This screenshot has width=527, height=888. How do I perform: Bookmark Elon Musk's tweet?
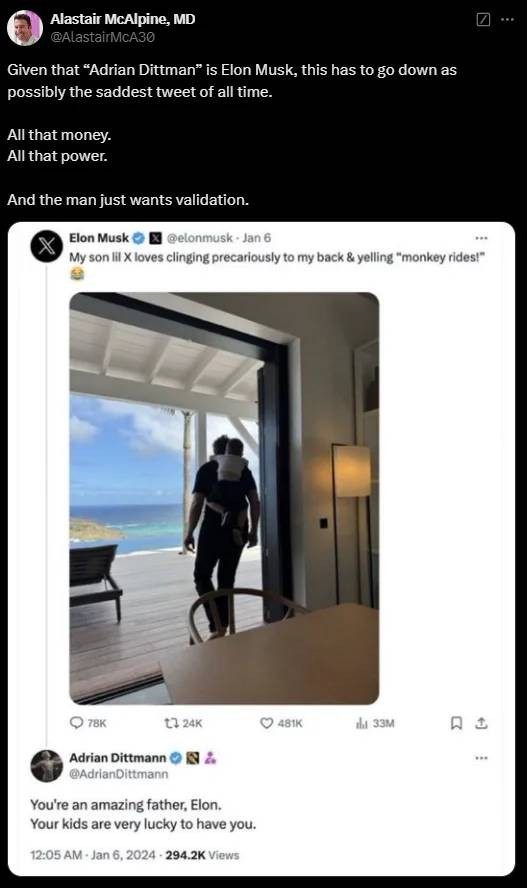click(456, 723)
